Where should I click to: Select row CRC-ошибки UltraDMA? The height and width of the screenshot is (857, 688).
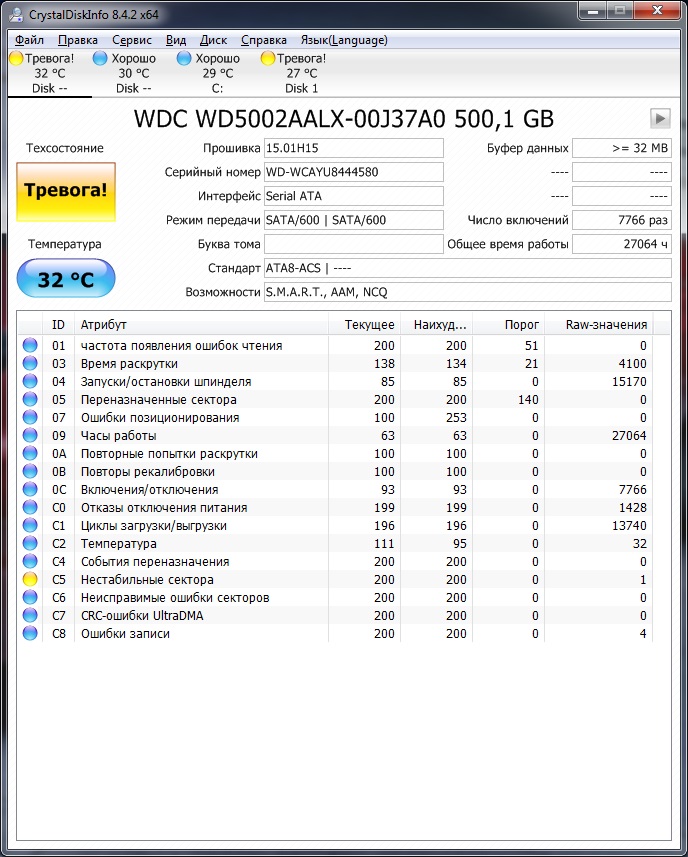click(336, 615)
